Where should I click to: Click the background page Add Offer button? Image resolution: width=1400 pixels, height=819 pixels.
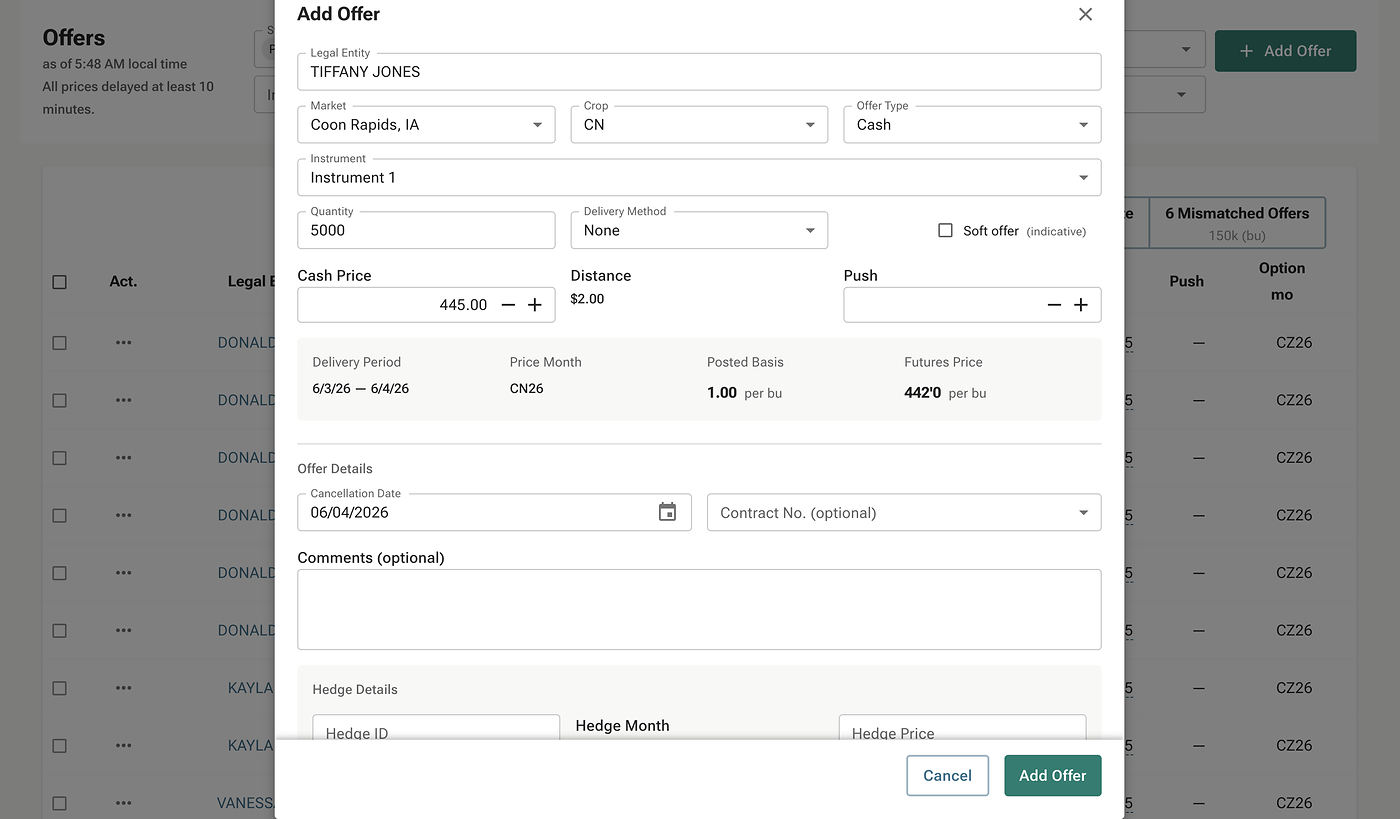coord(1285,51)
